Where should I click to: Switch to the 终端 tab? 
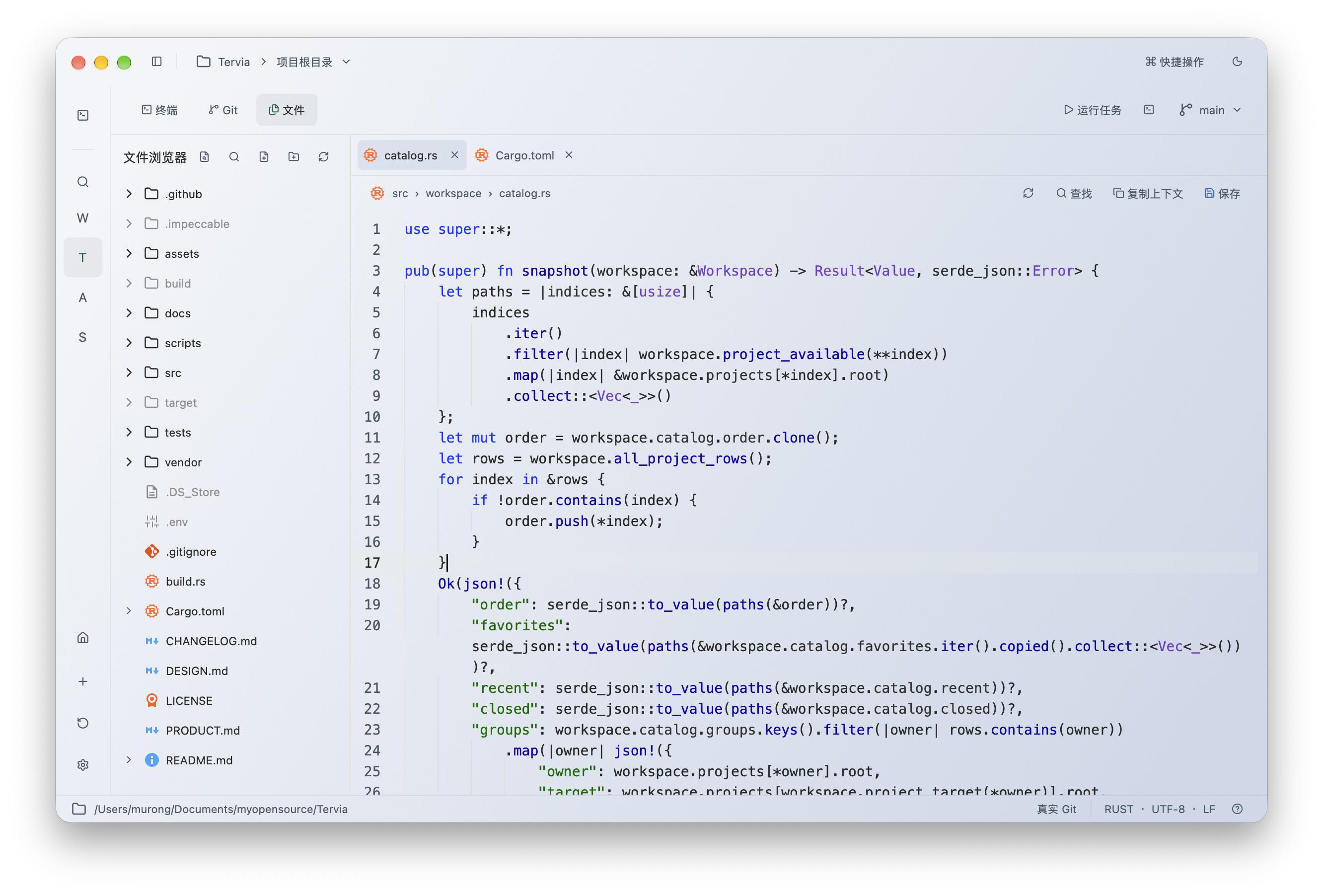159,110
